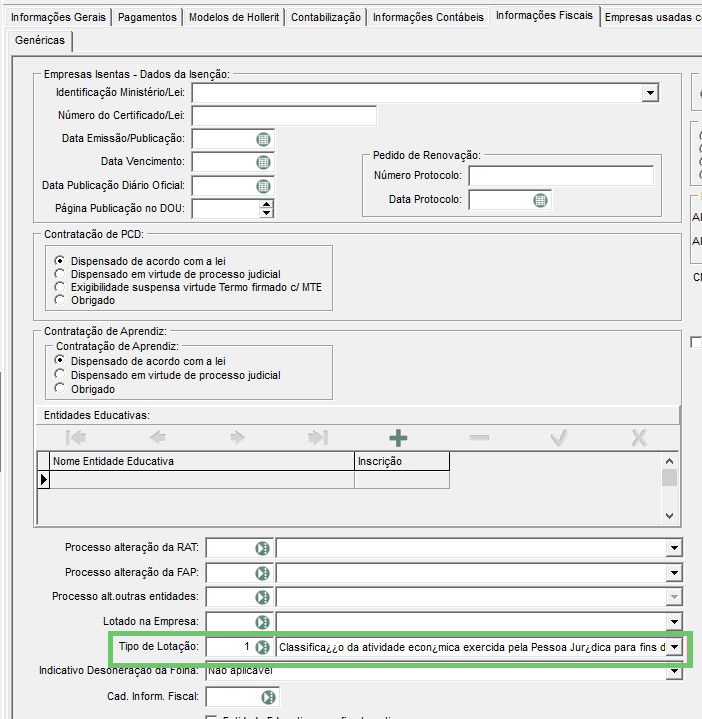Open lookup for Cad. Inform. Fiscal
The image size is (702, 719).
(268, 697)
